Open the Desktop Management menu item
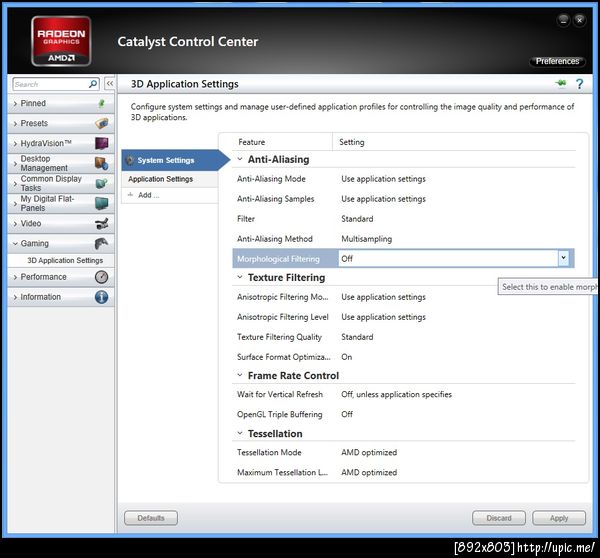 point(61,163)
